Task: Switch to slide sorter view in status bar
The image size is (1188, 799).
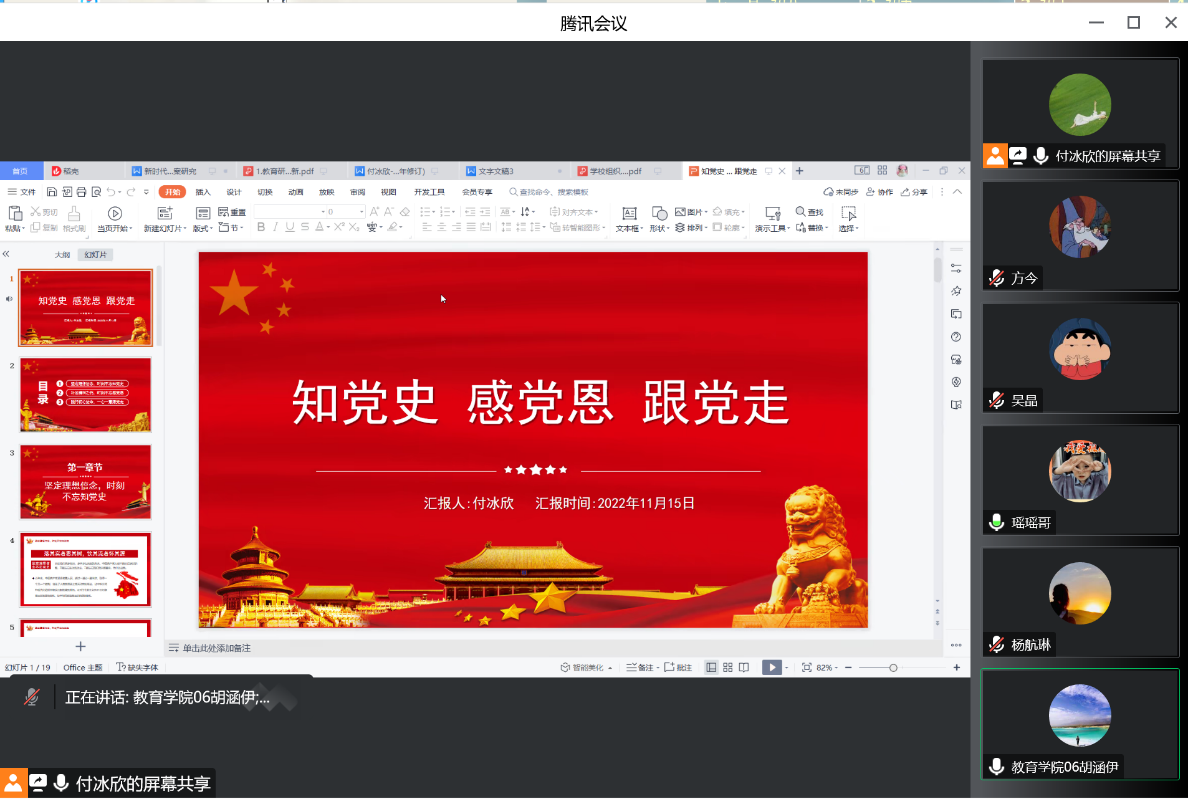Action: click(x=728, y=667)
